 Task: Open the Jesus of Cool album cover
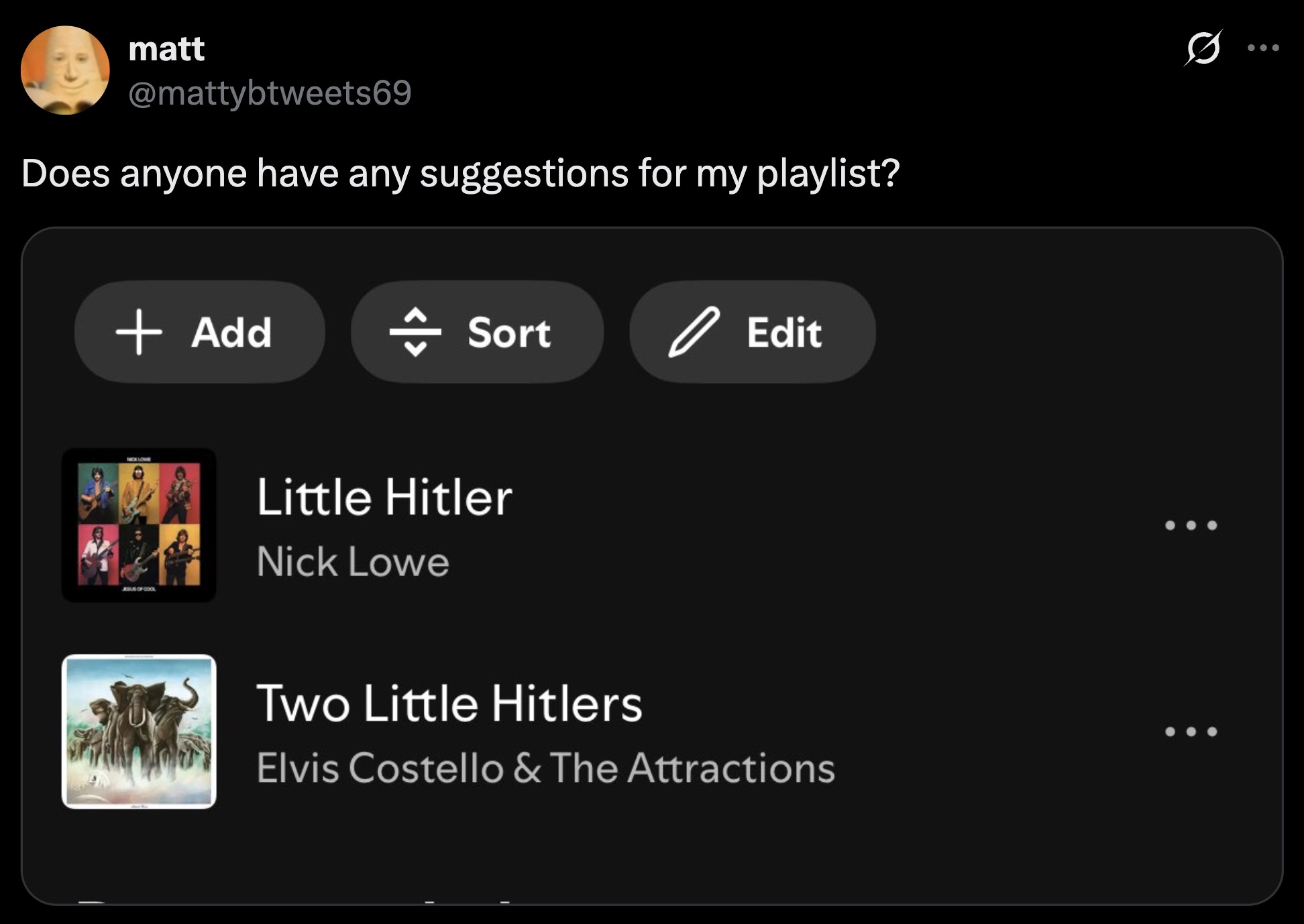tap(139, 525)
